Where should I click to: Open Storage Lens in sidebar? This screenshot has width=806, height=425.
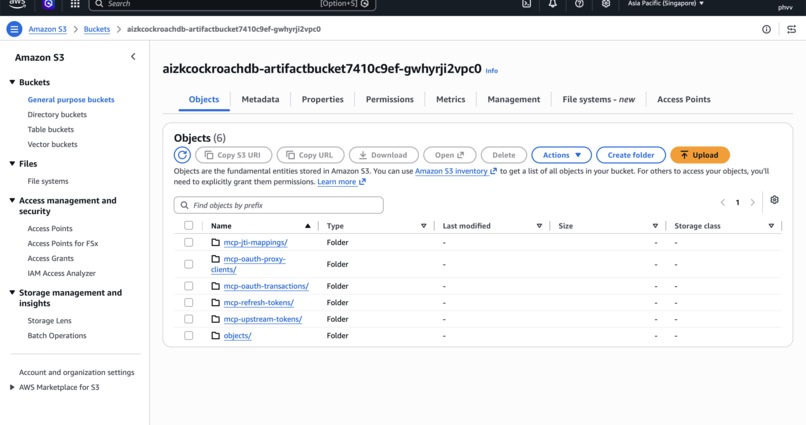coord(49,321)
